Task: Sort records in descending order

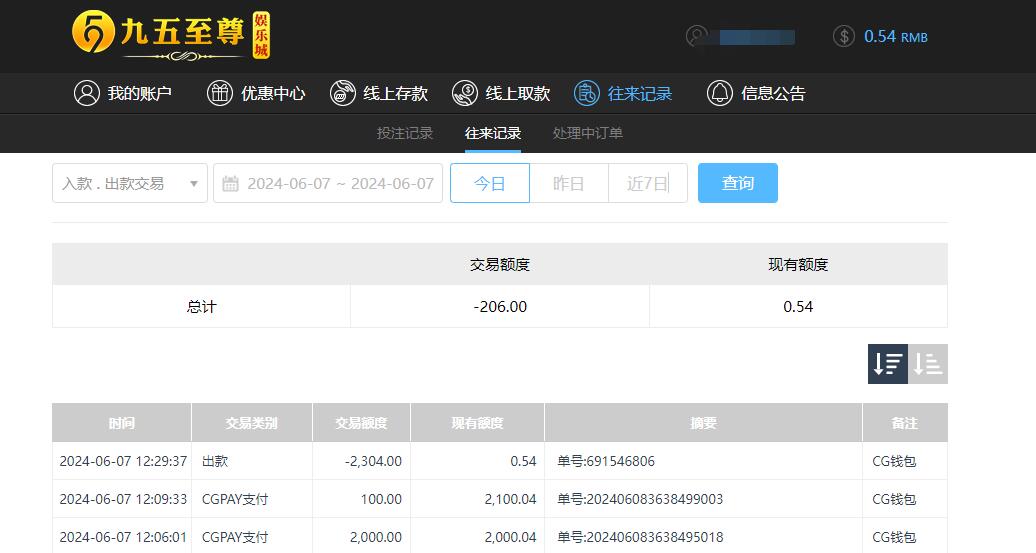Action: (x=887, y=364)
